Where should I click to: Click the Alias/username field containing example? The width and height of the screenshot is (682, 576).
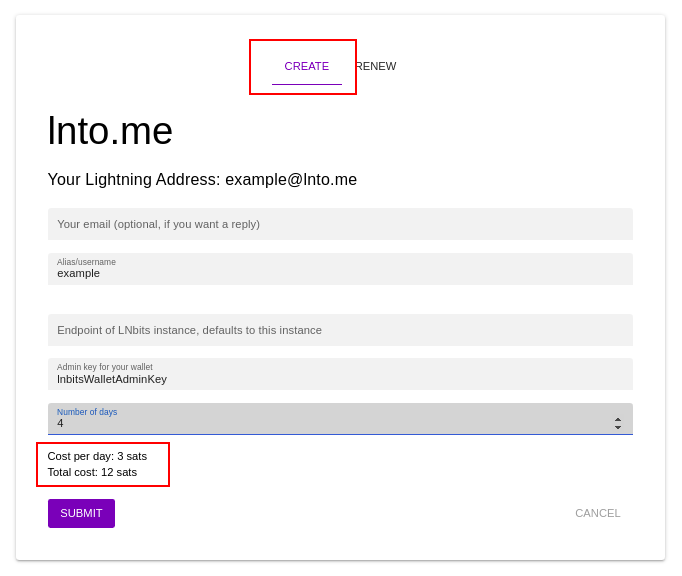(340, 269)
